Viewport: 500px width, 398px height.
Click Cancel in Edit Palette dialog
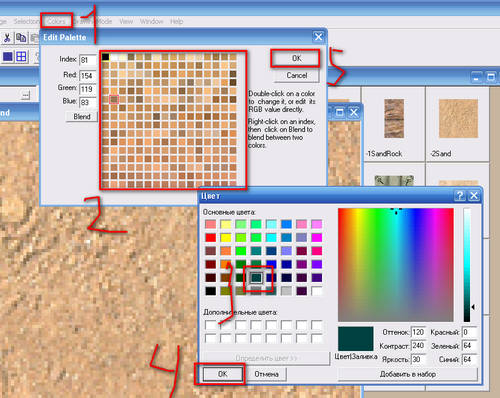coord(296,76)
